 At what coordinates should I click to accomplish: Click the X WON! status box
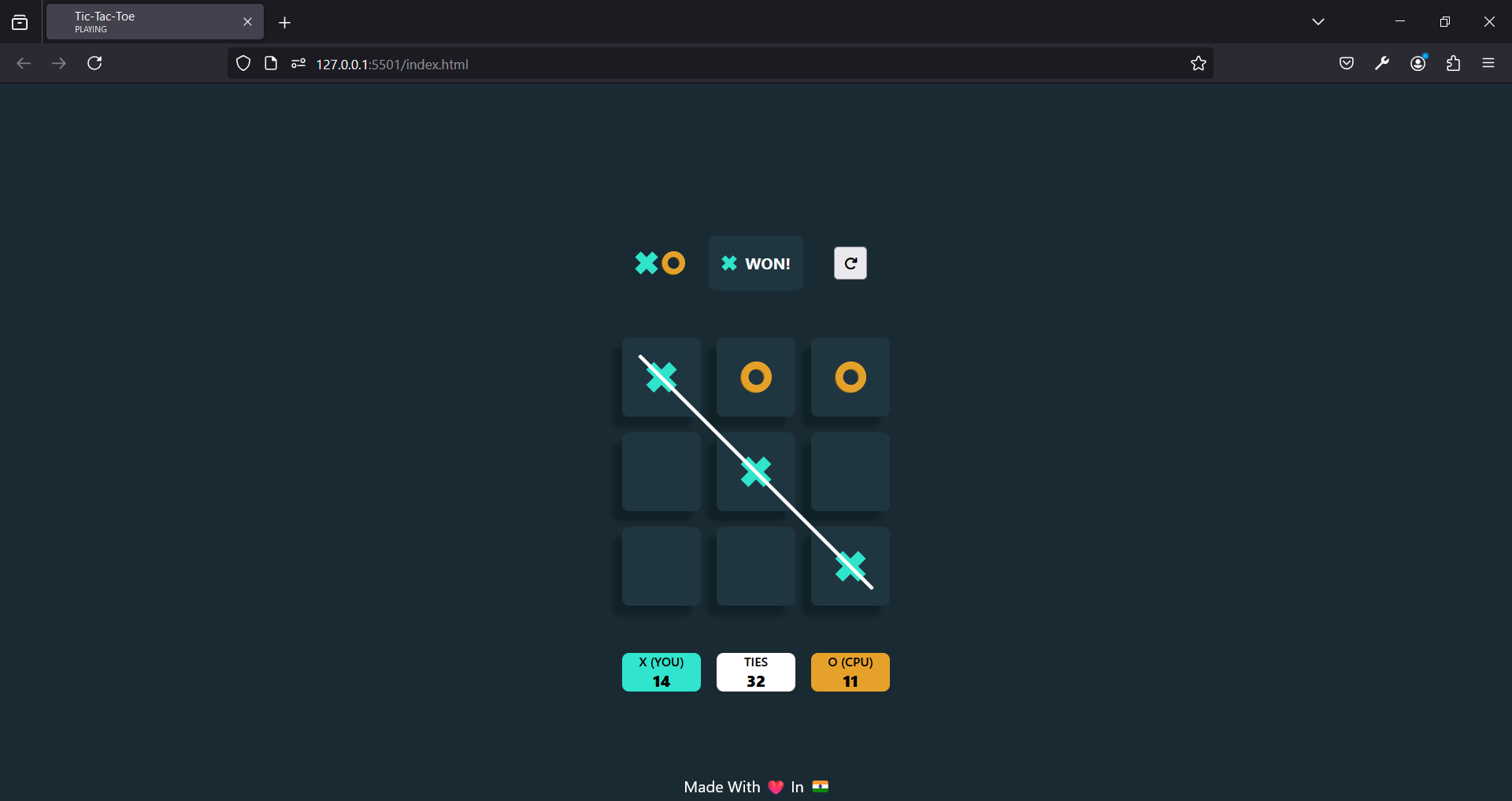[x=756, y=263]
